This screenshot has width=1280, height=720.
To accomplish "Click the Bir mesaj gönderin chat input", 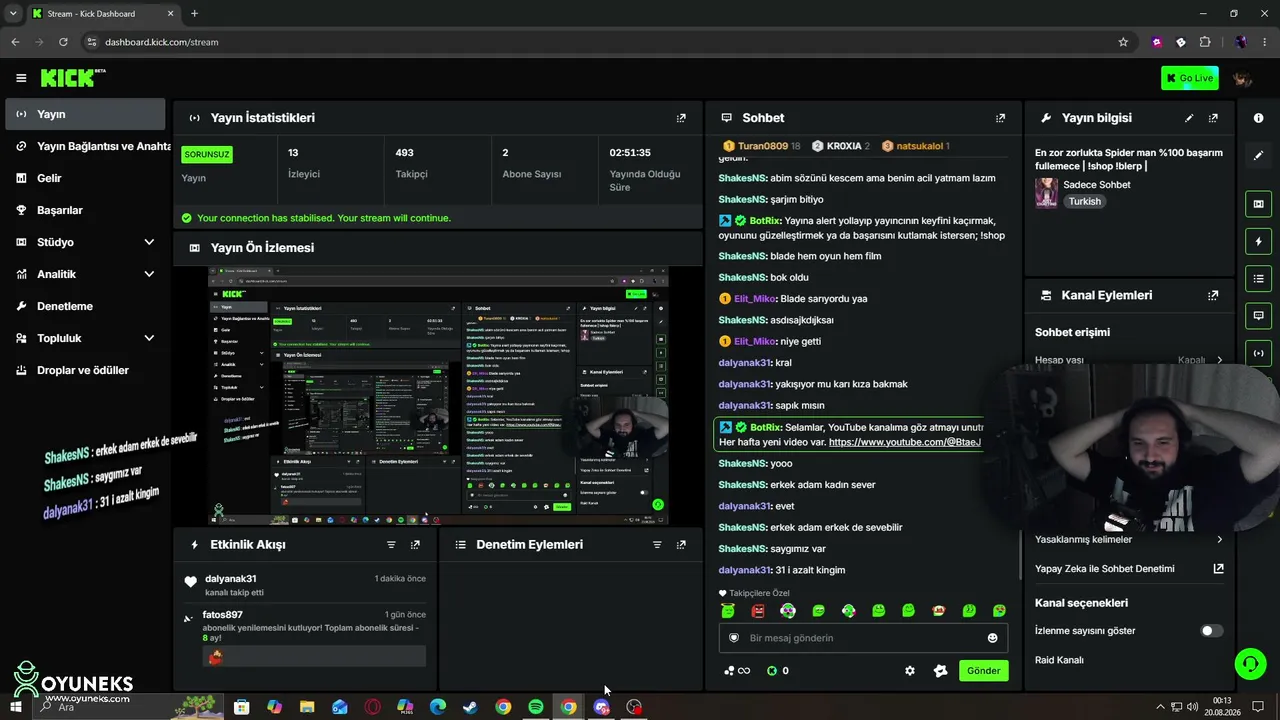I will click(x=863, y=638).
